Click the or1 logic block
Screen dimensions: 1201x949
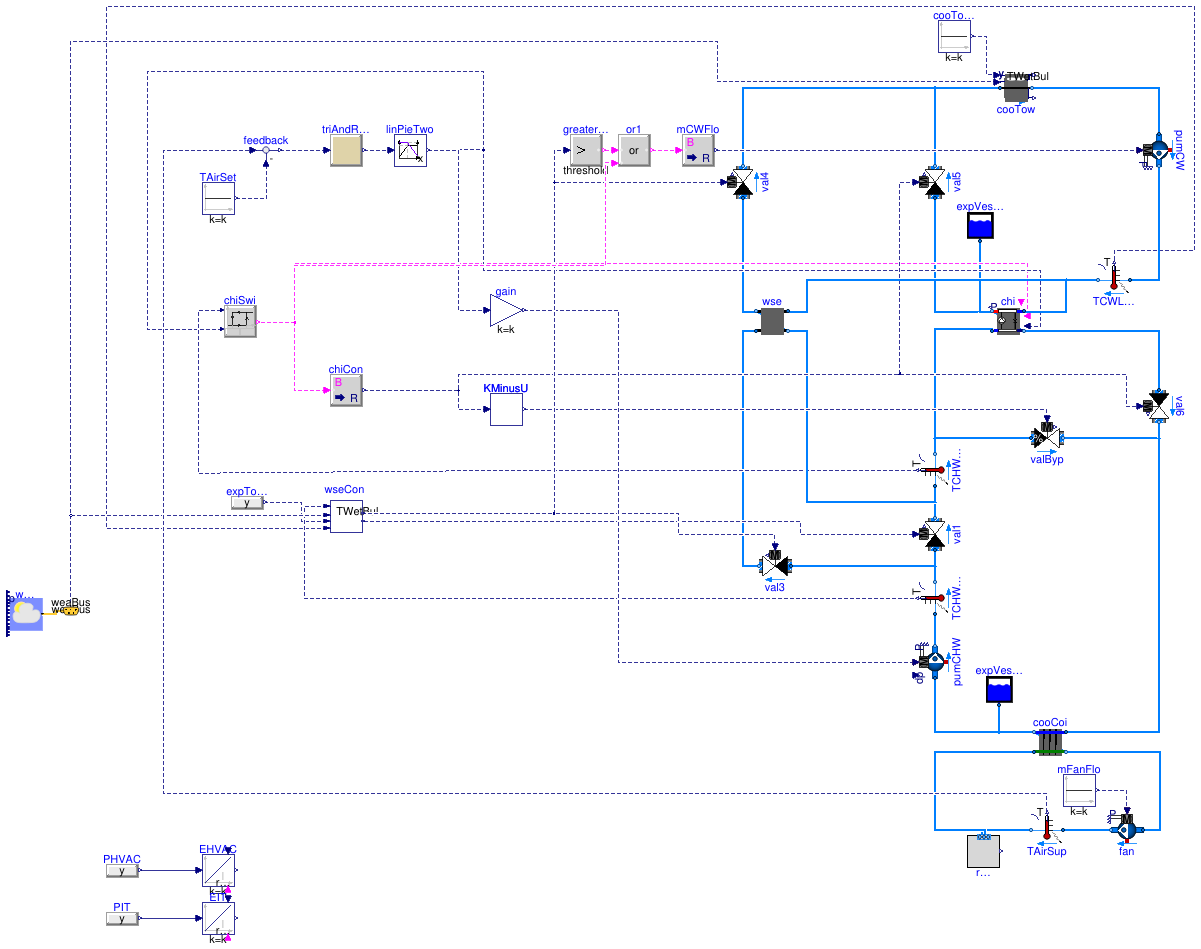[634, 151]
